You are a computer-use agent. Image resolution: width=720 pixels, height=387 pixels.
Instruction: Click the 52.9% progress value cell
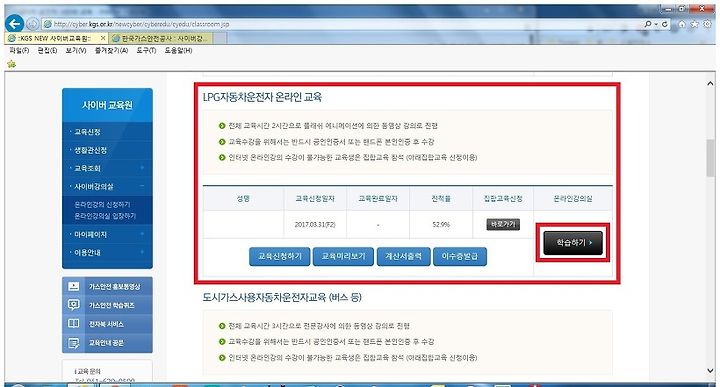(x=441, y=225)
